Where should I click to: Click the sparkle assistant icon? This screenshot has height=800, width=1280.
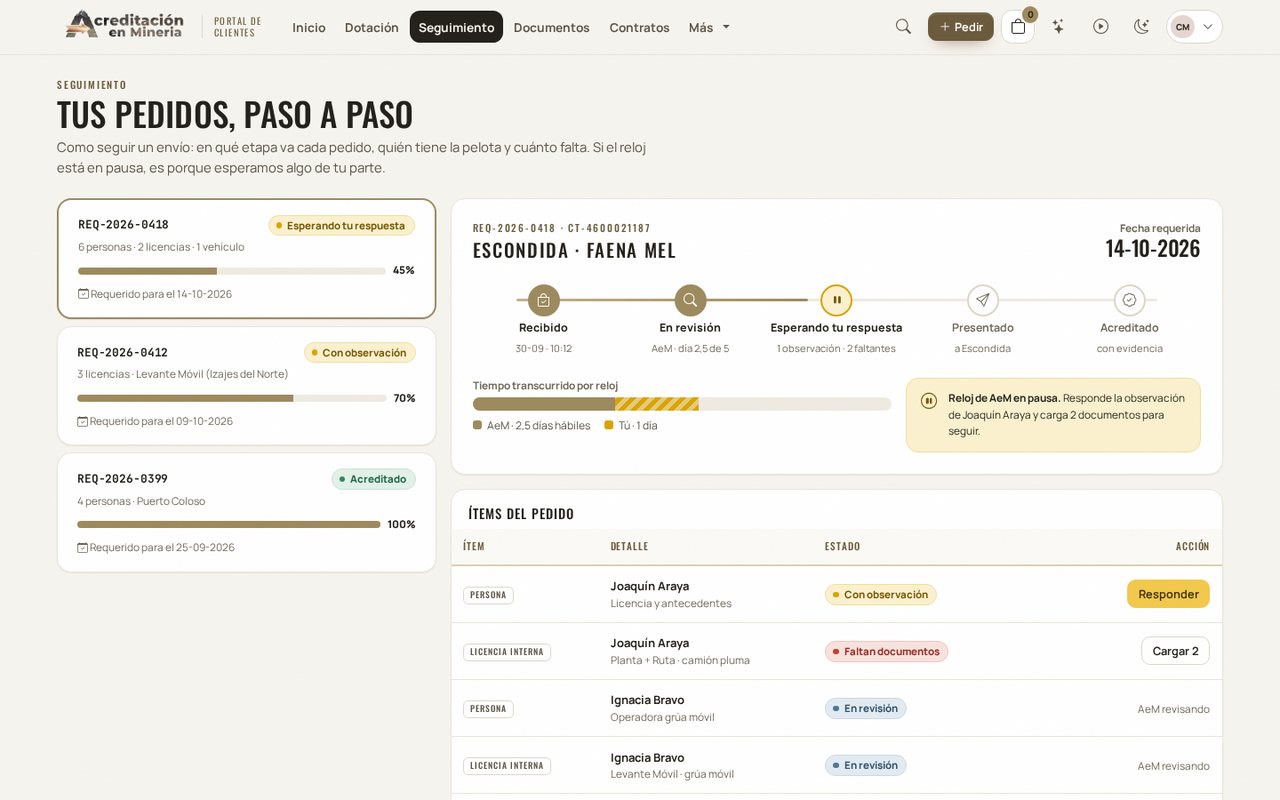point(1058,27)
